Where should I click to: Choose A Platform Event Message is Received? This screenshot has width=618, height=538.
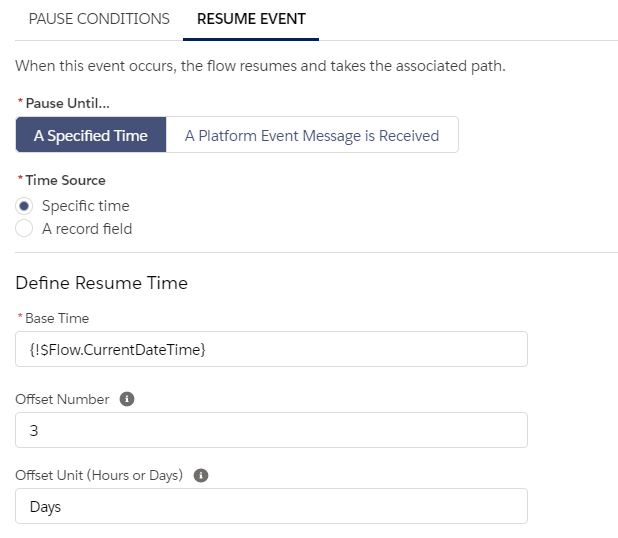click(x=312, y=136)
